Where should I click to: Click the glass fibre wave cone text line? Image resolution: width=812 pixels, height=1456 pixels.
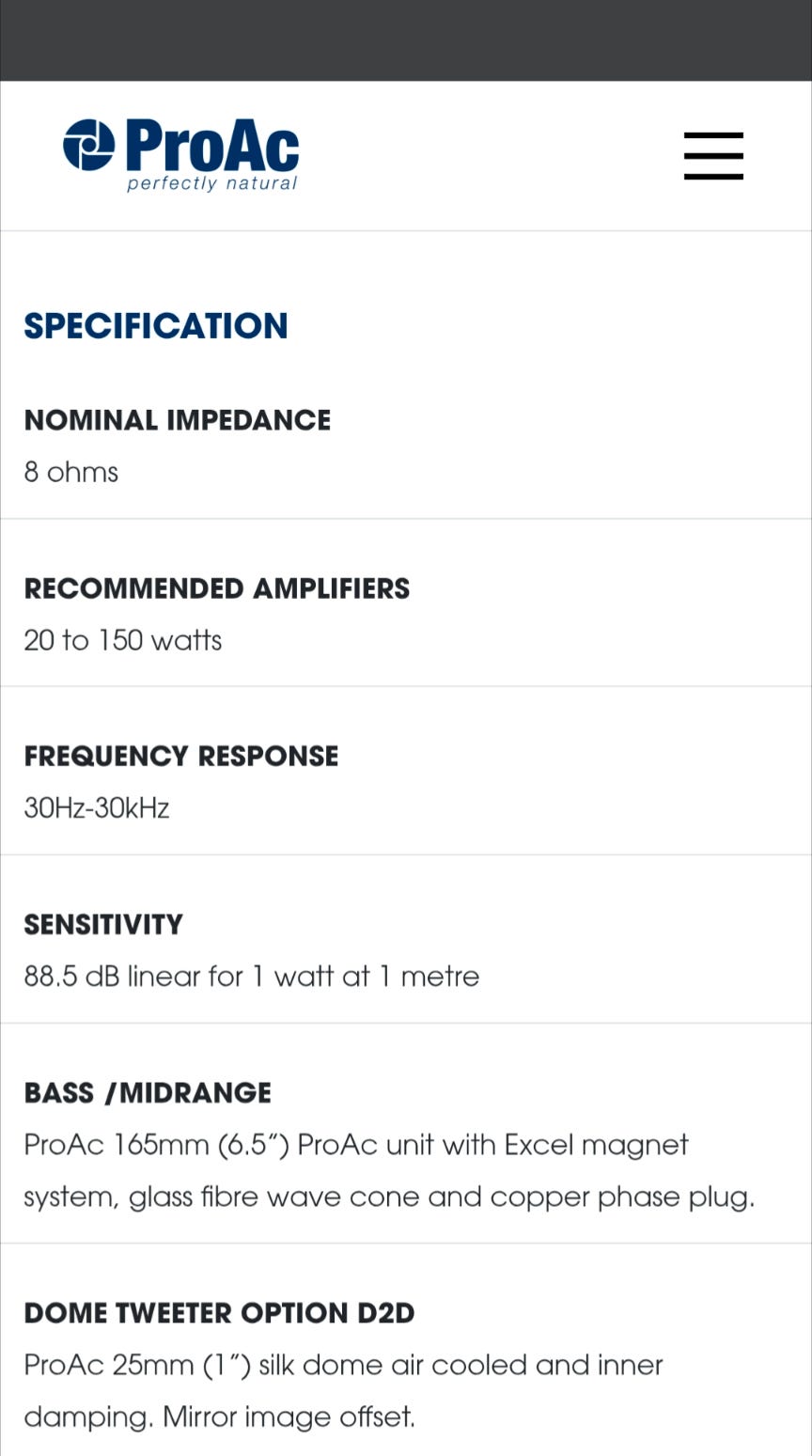tap(389, 1197)
